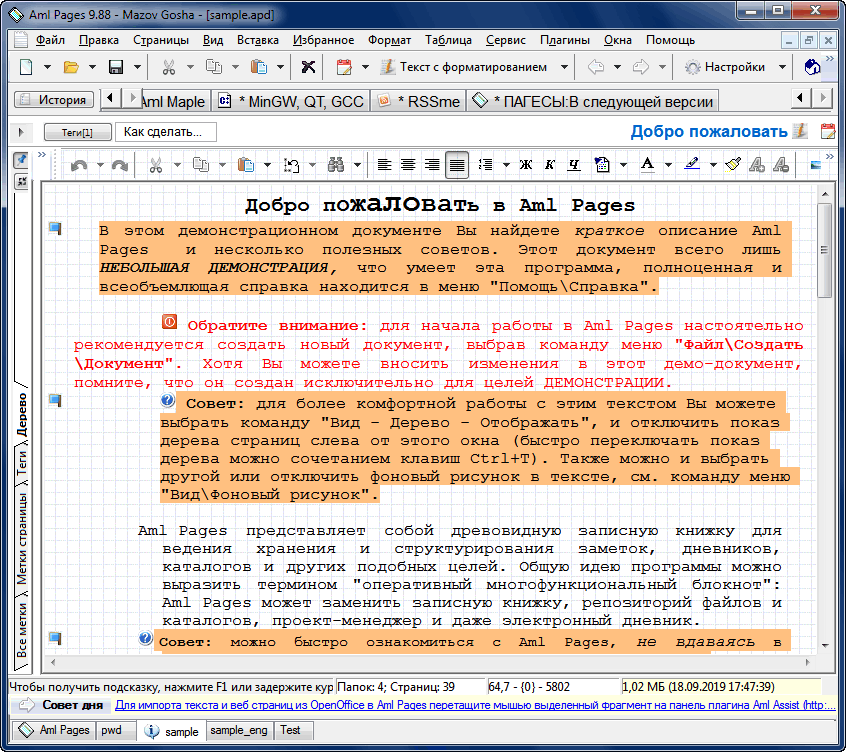Click the globe icon beside Настройки

813,67
